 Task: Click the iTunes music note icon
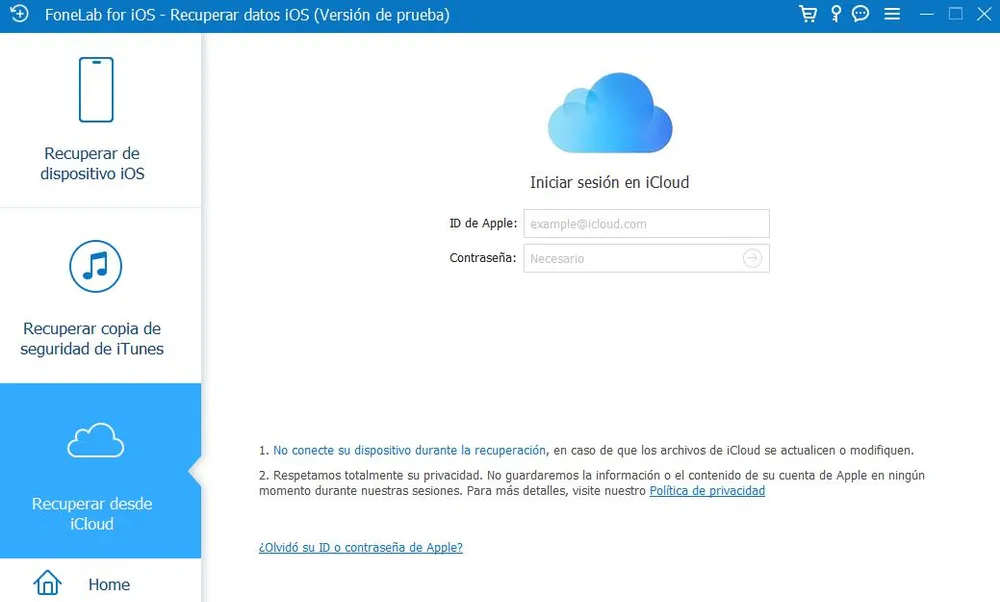click(x=95, y=265)
